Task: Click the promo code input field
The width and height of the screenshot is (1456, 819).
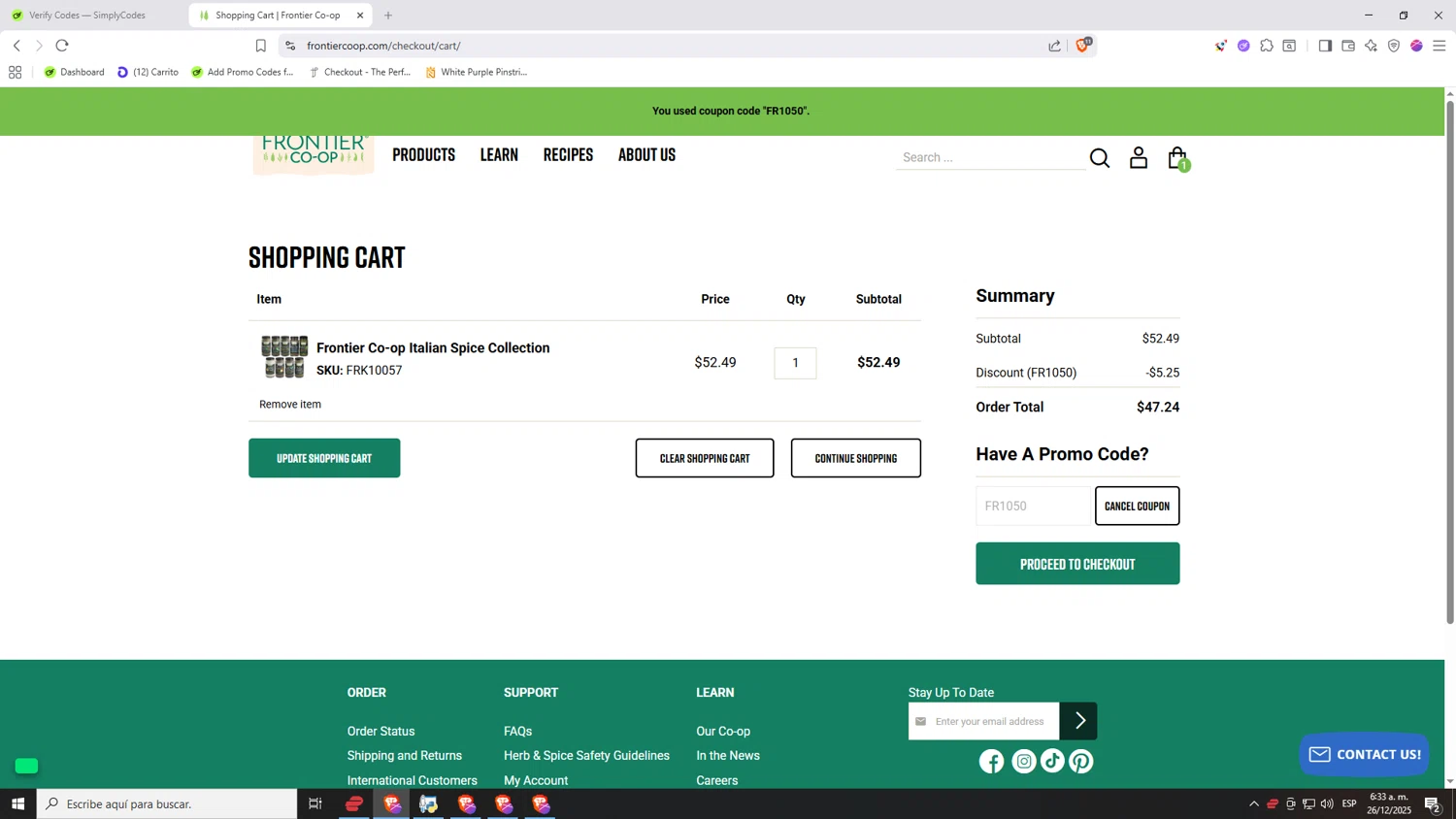Action: coord(1035,506)
